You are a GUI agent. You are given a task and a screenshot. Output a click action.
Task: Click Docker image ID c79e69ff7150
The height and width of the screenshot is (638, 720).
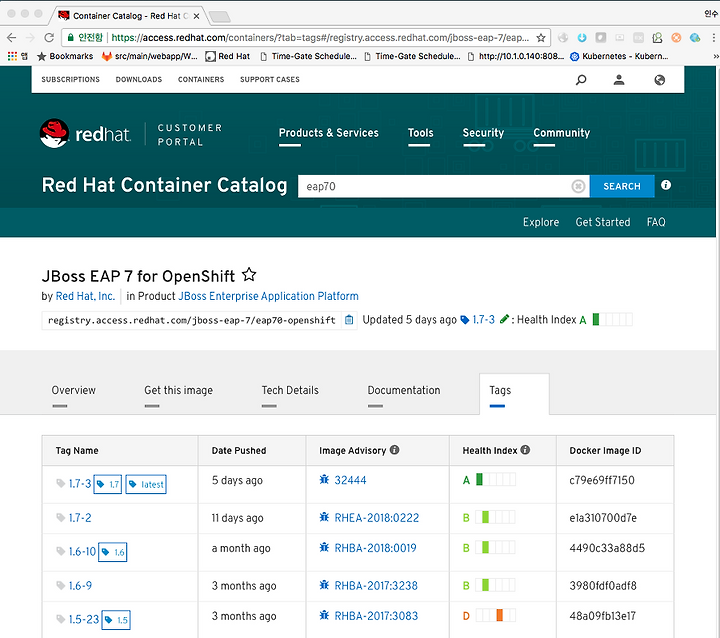[x=602, y=480]
